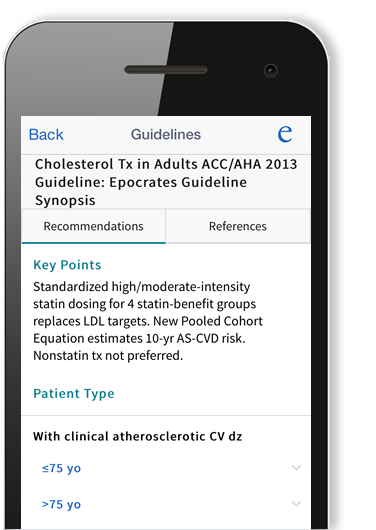Click 'Synopsis' word in guideline title

(65, 200)
